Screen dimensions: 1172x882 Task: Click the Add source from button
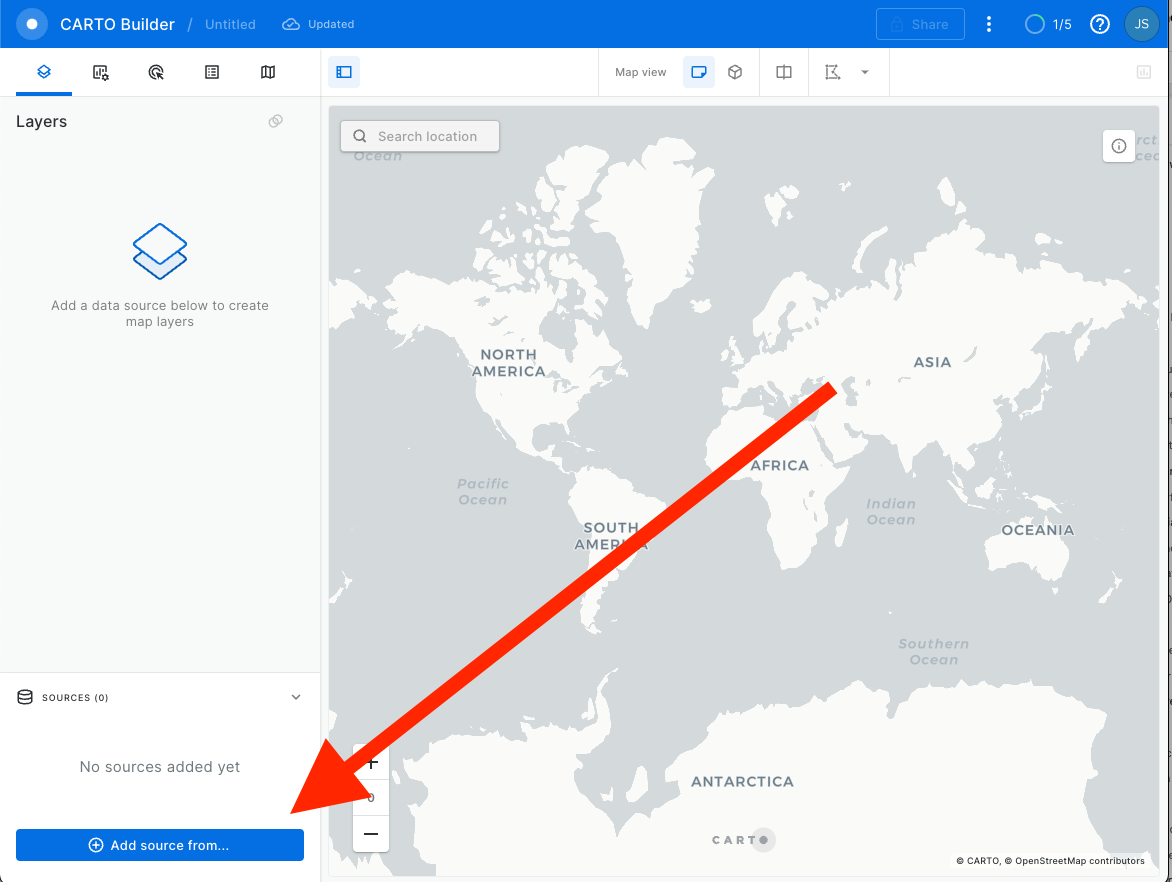(x=160, y=845)
